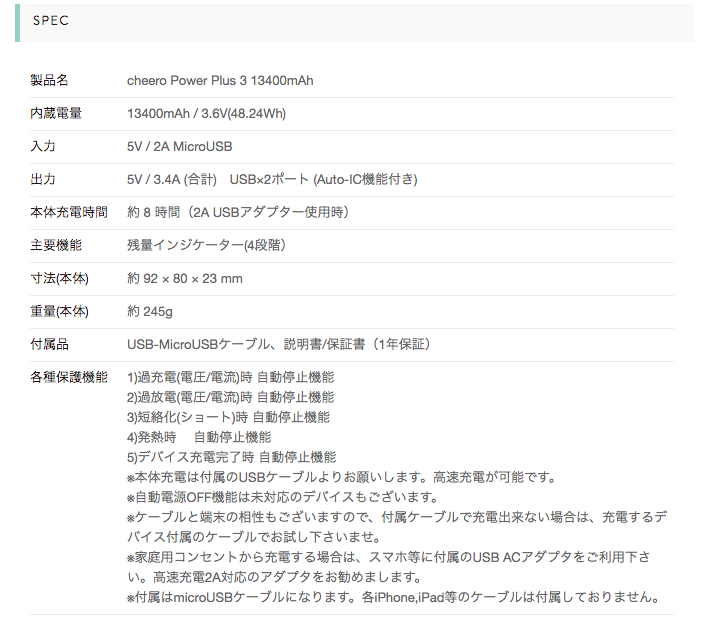Click the 製品名 row label
Image resolution: width=701 pixels, height=623 pixels.
49,80
